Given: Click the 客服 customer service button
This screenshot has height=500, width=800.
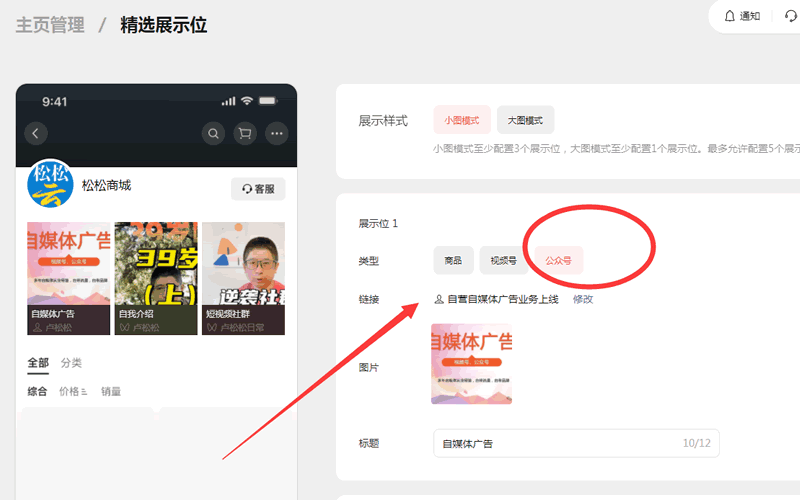Looking at the screenshot, I should click(x=258, y=189).
